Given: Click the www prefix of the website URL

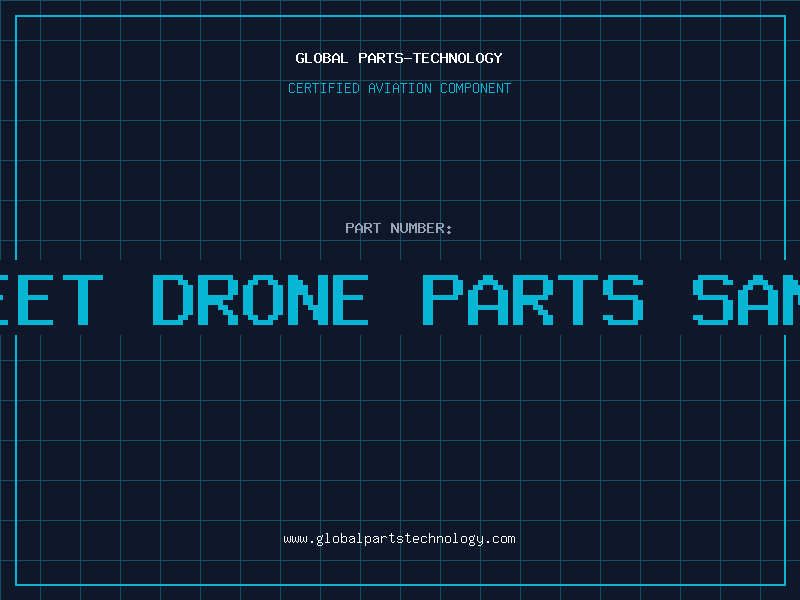Looking at the screenshot, I should click(x=296, y=540).
